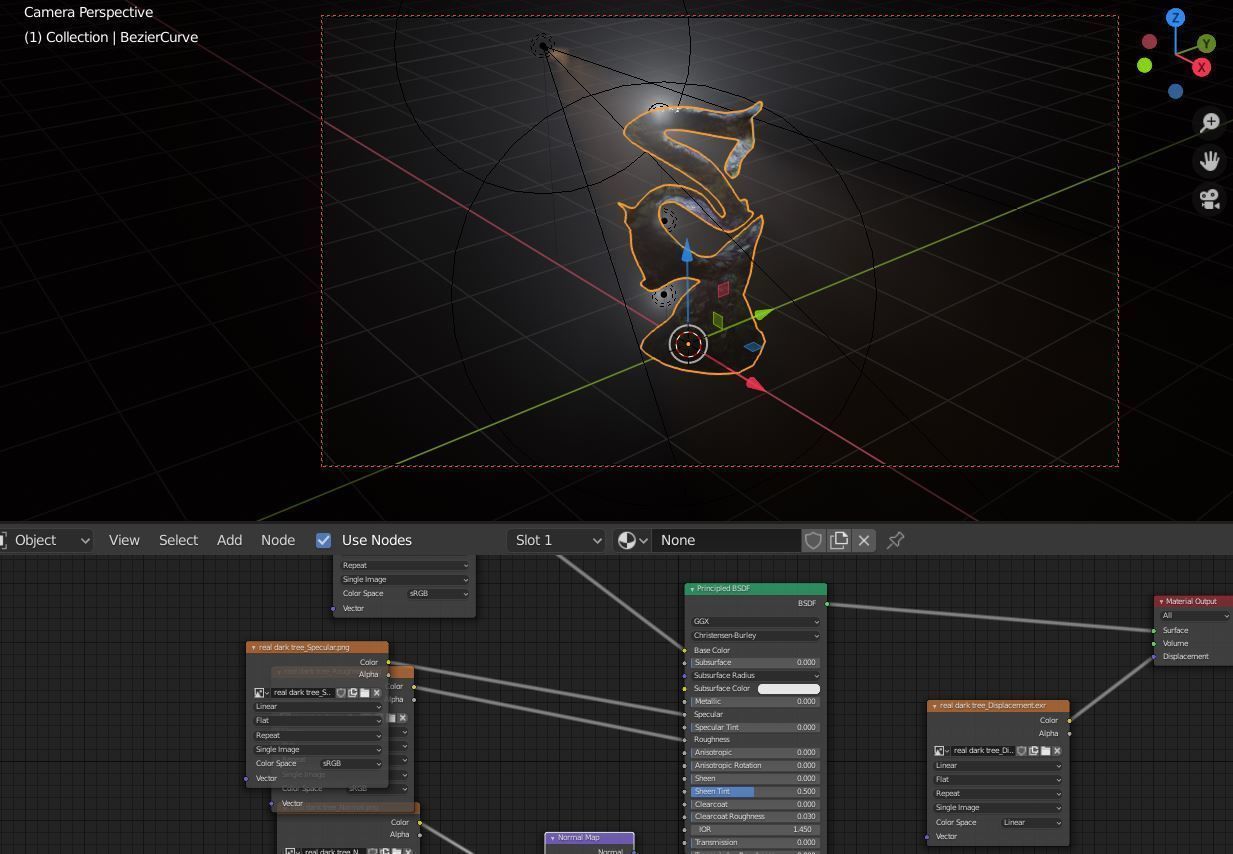Click the Displacement image name field
Image resolution: width=1233 pixels, height=854 pixels.
click(x=982, y=750)
